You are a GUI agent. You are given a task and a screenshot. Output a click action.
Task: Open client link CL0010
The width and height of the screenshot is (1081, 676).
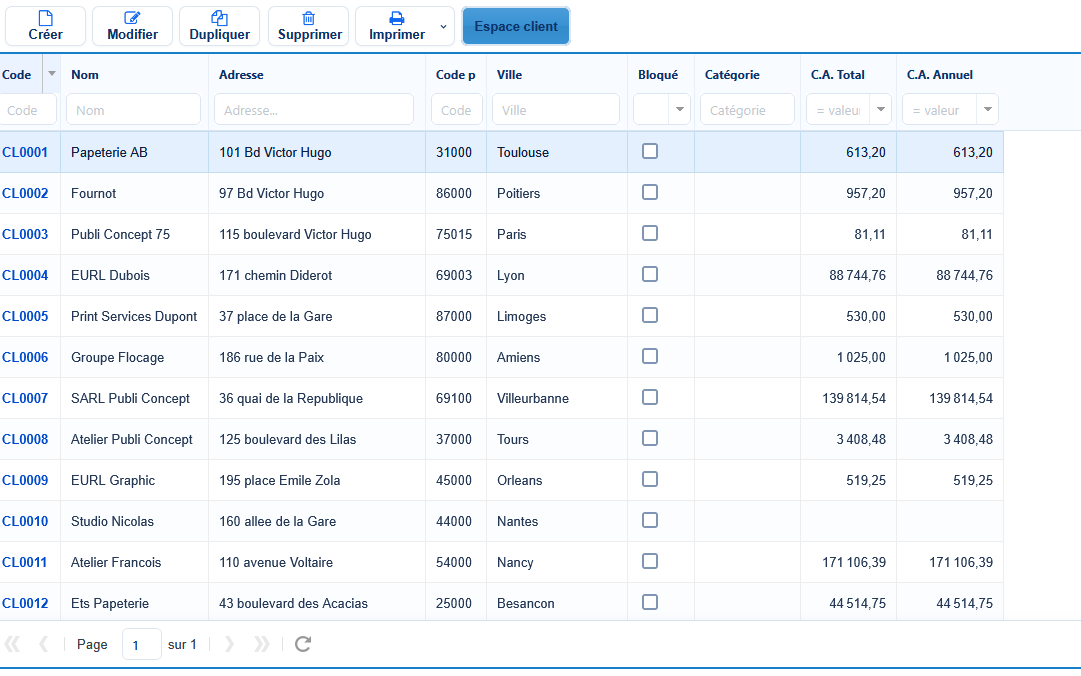point(25,522)
